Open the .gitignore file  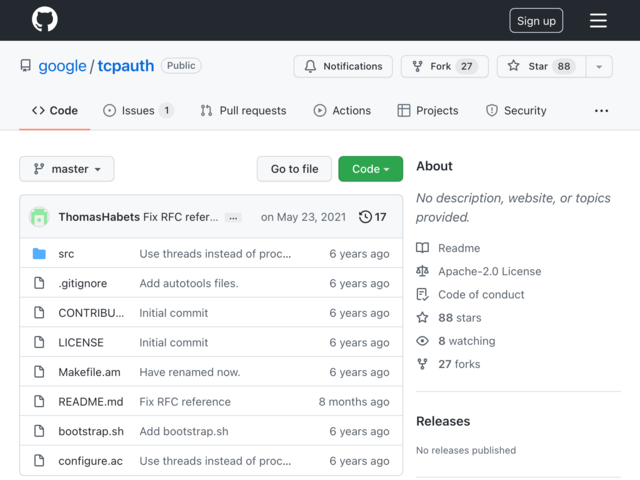(x=82, y=283)
